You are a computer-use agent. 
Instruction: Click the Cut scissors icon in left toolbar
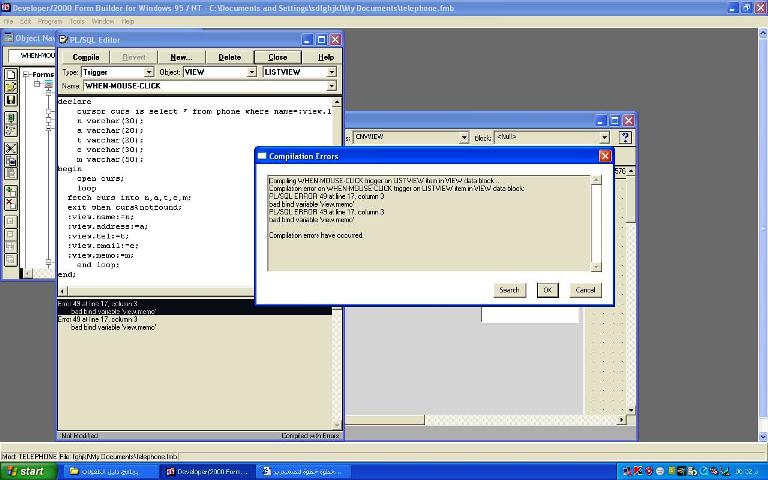click(11, 149)
